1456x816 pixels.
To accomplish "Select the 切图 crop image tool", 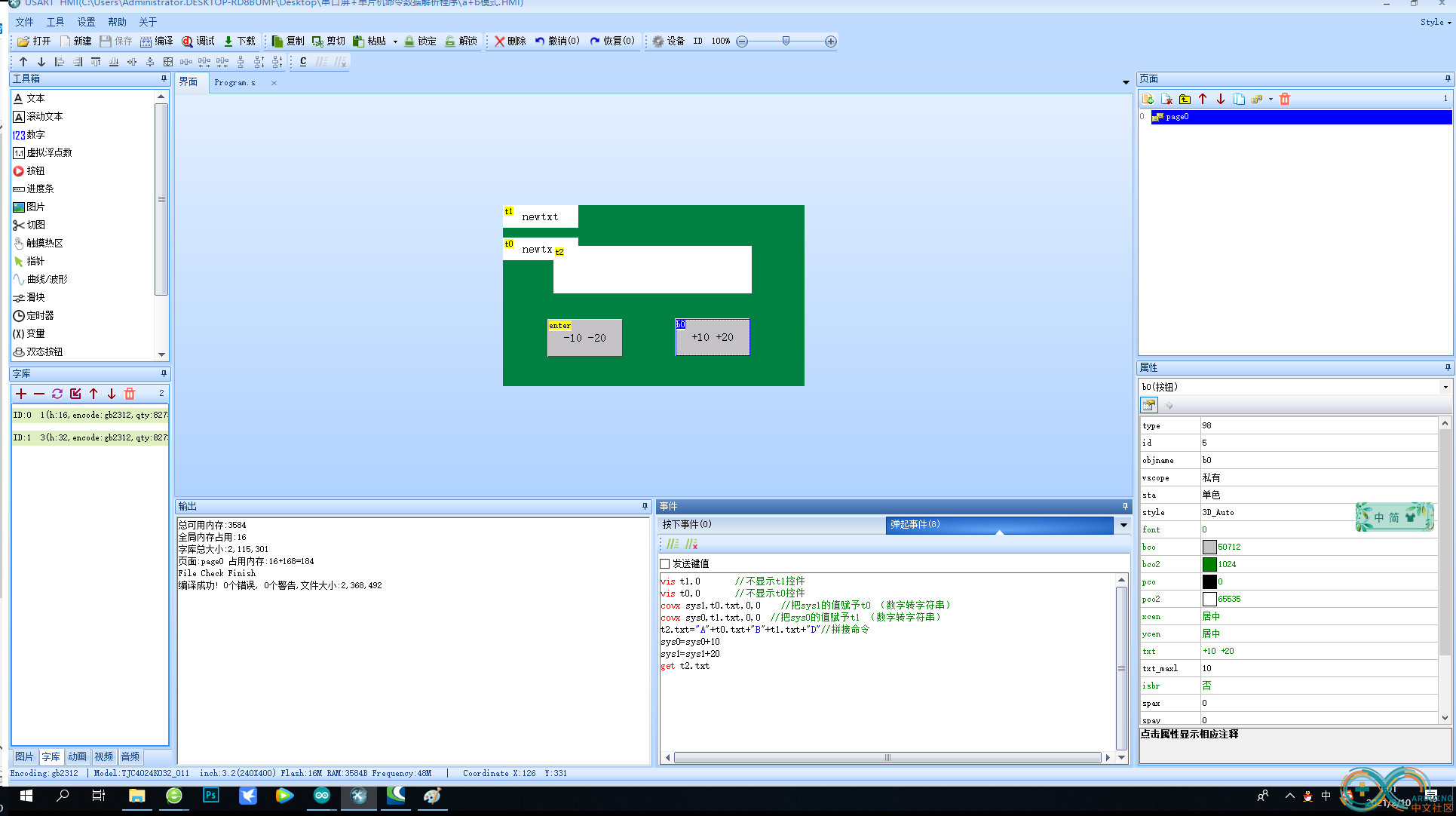I will coord(29,225).
